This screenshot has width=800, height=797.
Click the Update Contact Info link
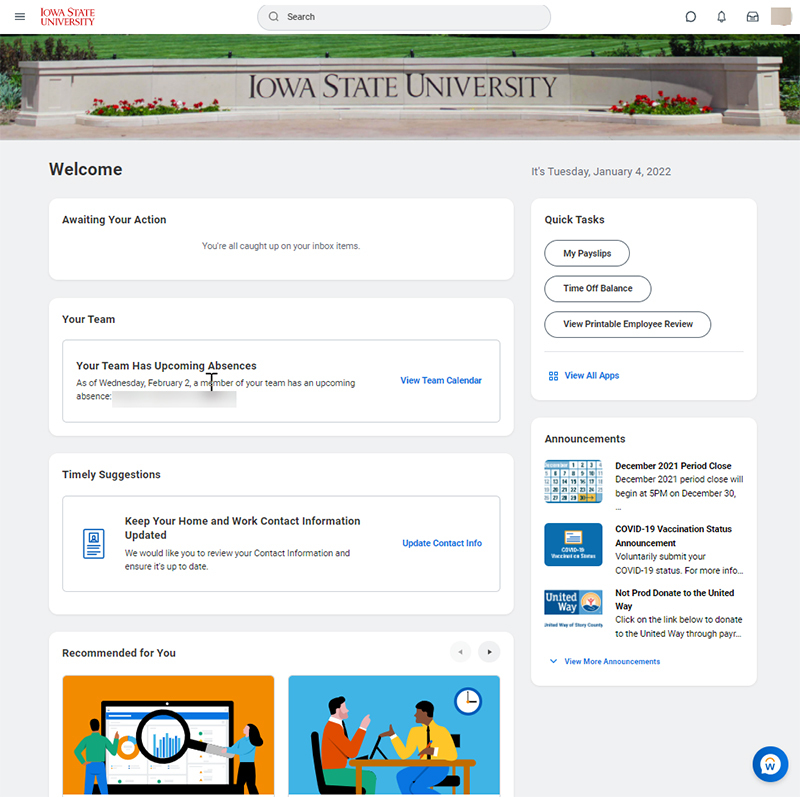tap(442, 543)
